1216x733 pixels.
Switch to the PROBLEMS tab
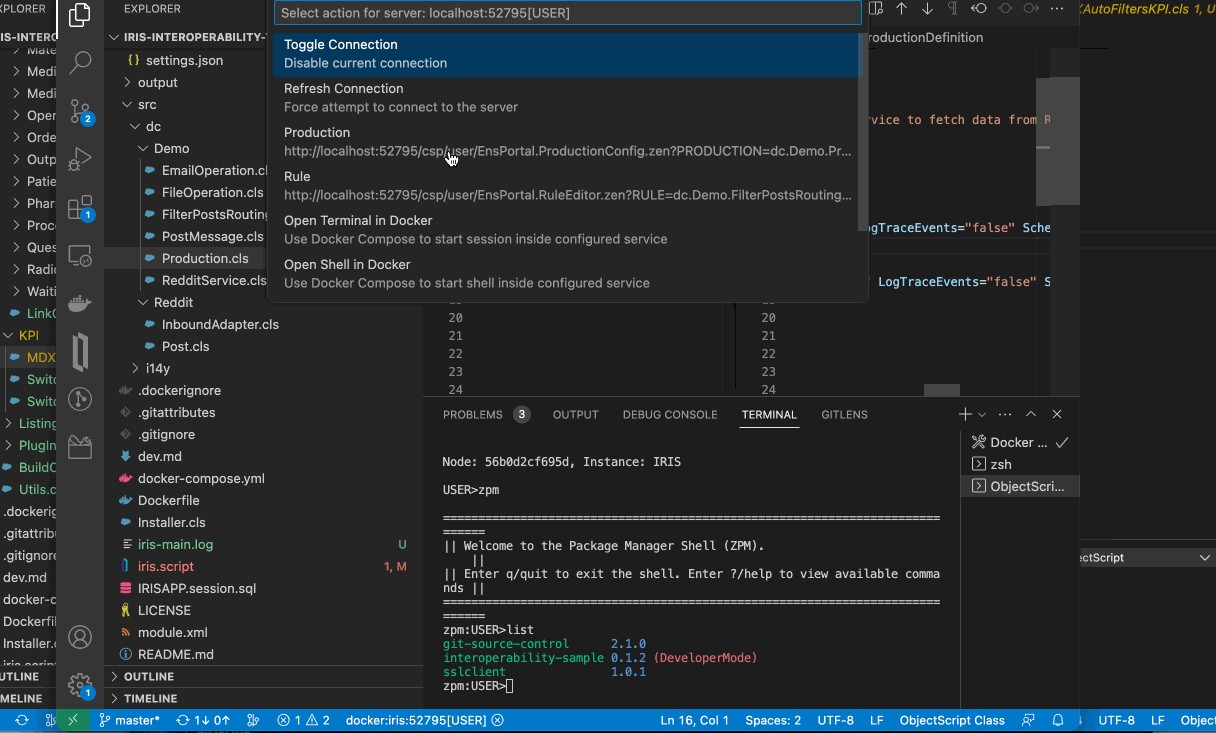click(x=472, y=414)
